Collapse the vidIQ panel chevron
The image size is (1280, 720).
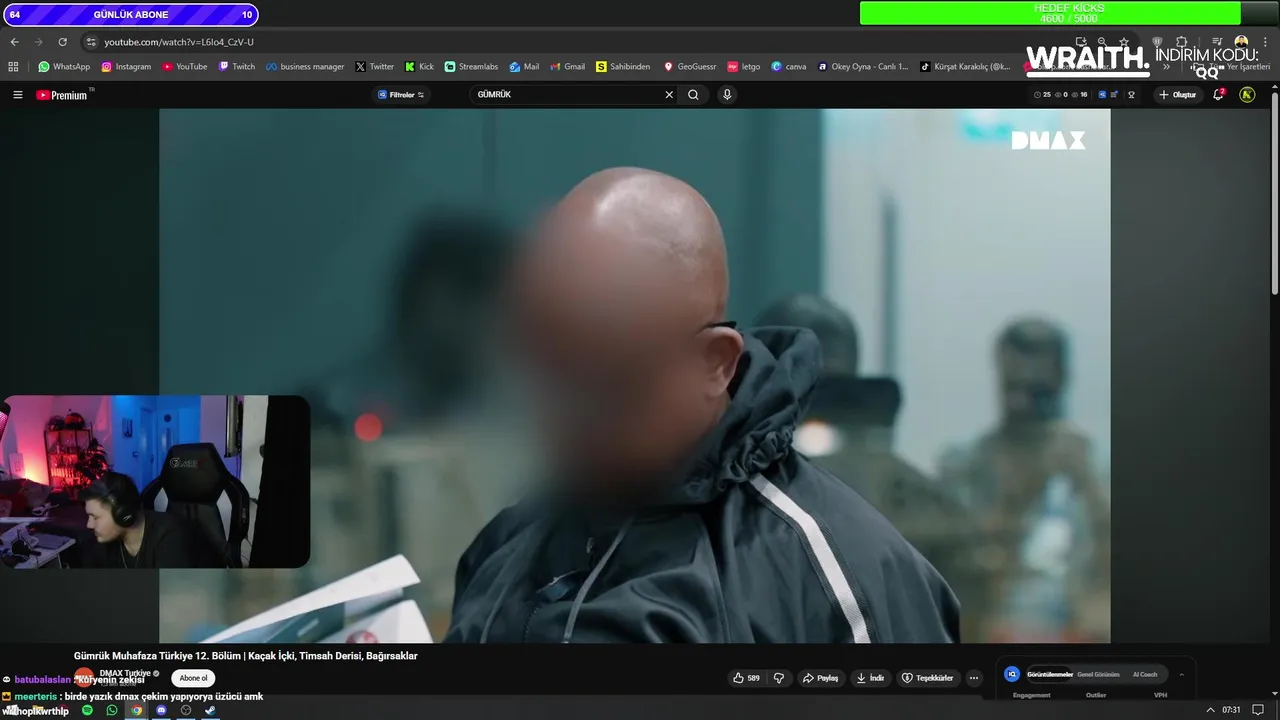pyautogui.click(x=1181, y=675)
